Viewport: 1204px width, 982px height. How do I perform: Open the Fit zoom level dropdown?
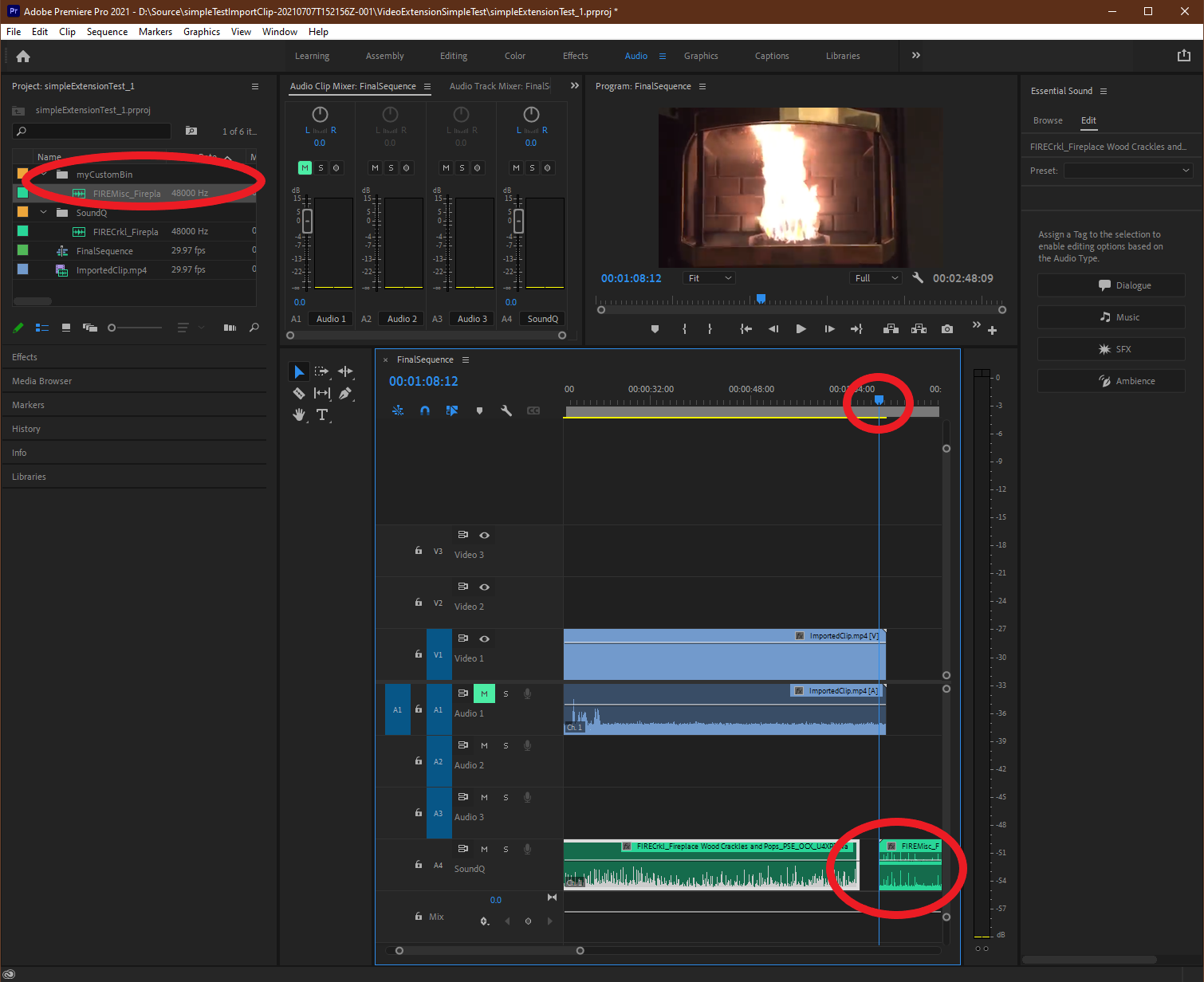[709, 278]
